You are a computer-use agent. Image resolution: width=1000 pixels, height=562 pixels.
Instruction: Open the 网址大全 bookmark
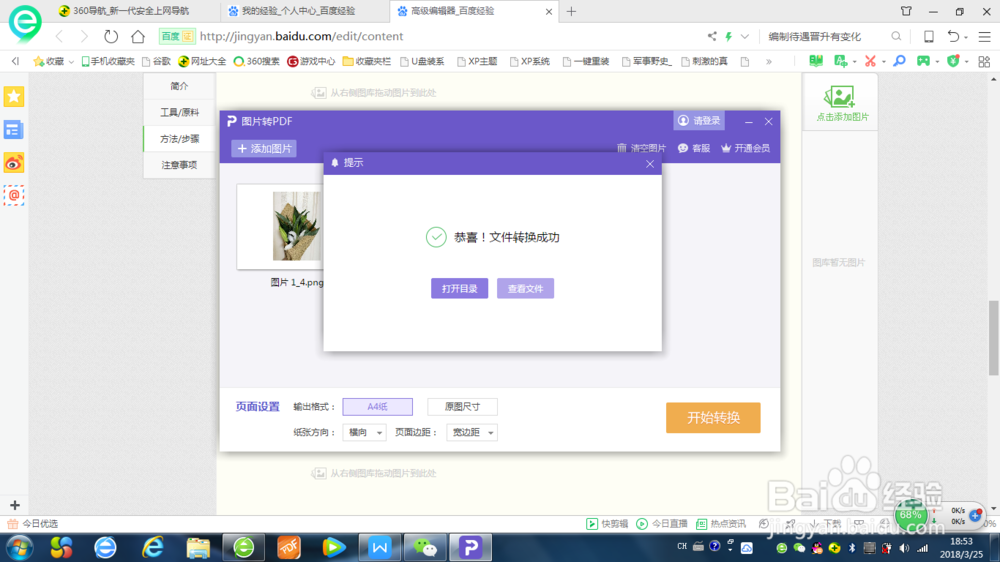tap(202, 61)
